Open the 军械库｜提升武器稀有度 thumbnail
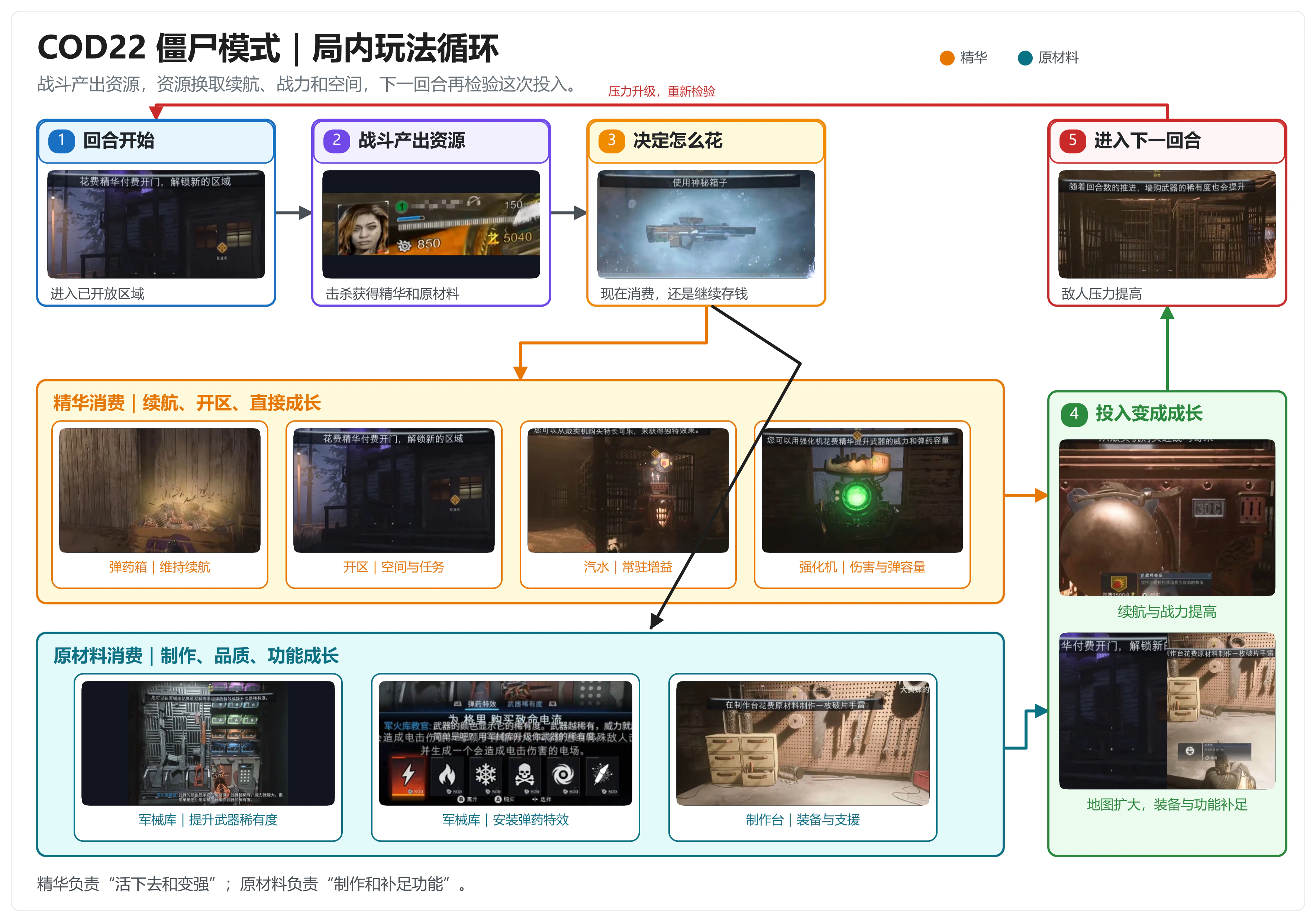1316x922 pixels. click(x=208, y=743)
